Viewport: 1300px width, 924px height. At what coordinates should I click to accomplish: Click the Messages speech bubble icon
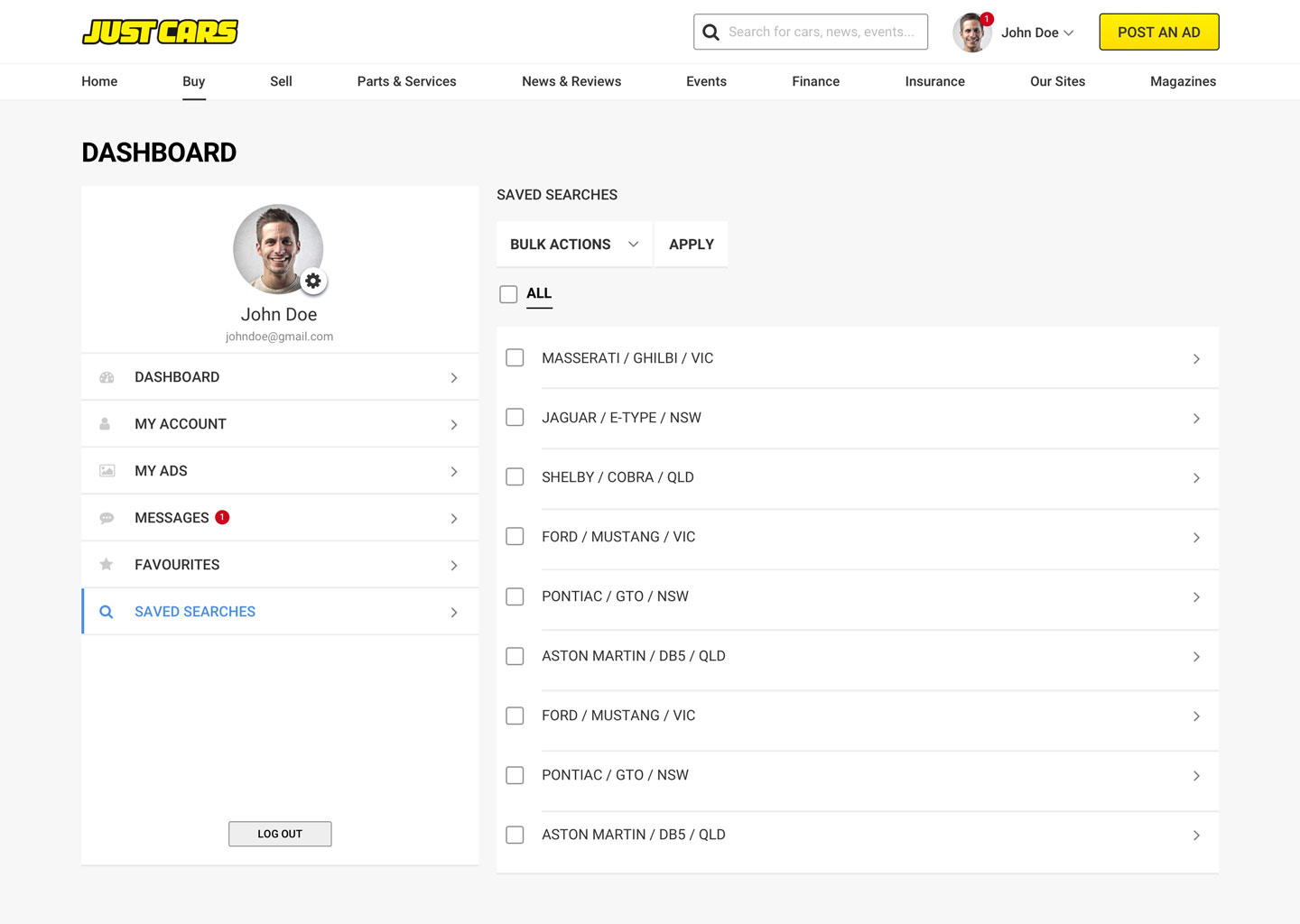click(107, 518)
